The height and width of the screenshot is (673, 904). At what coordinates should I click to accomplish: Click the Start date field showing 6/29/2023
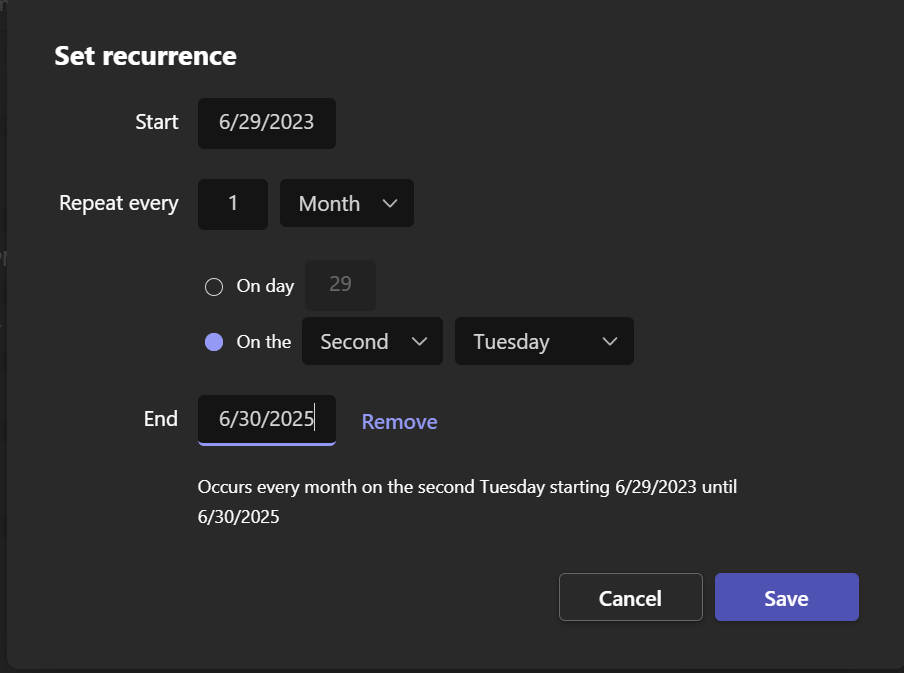266,123
